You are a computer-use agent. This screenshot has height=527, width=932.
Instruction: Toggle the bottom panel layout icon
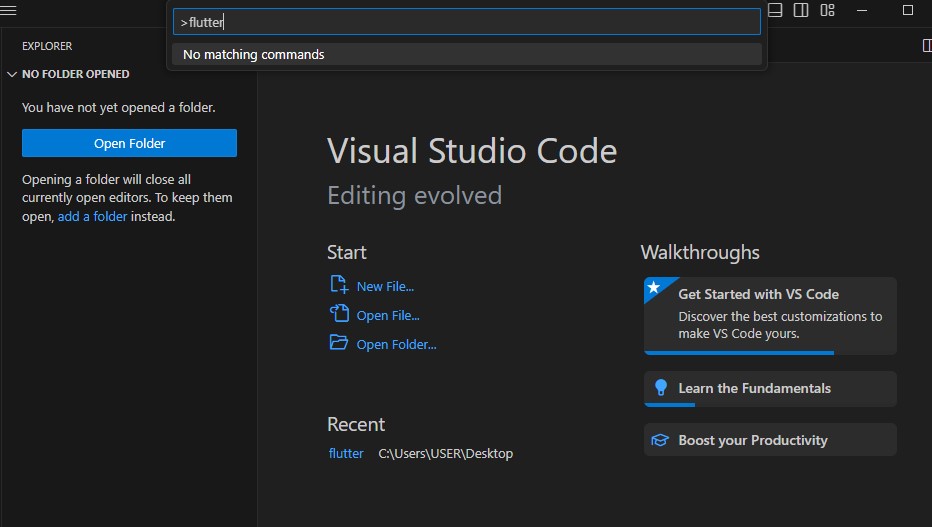pos(775,10)
